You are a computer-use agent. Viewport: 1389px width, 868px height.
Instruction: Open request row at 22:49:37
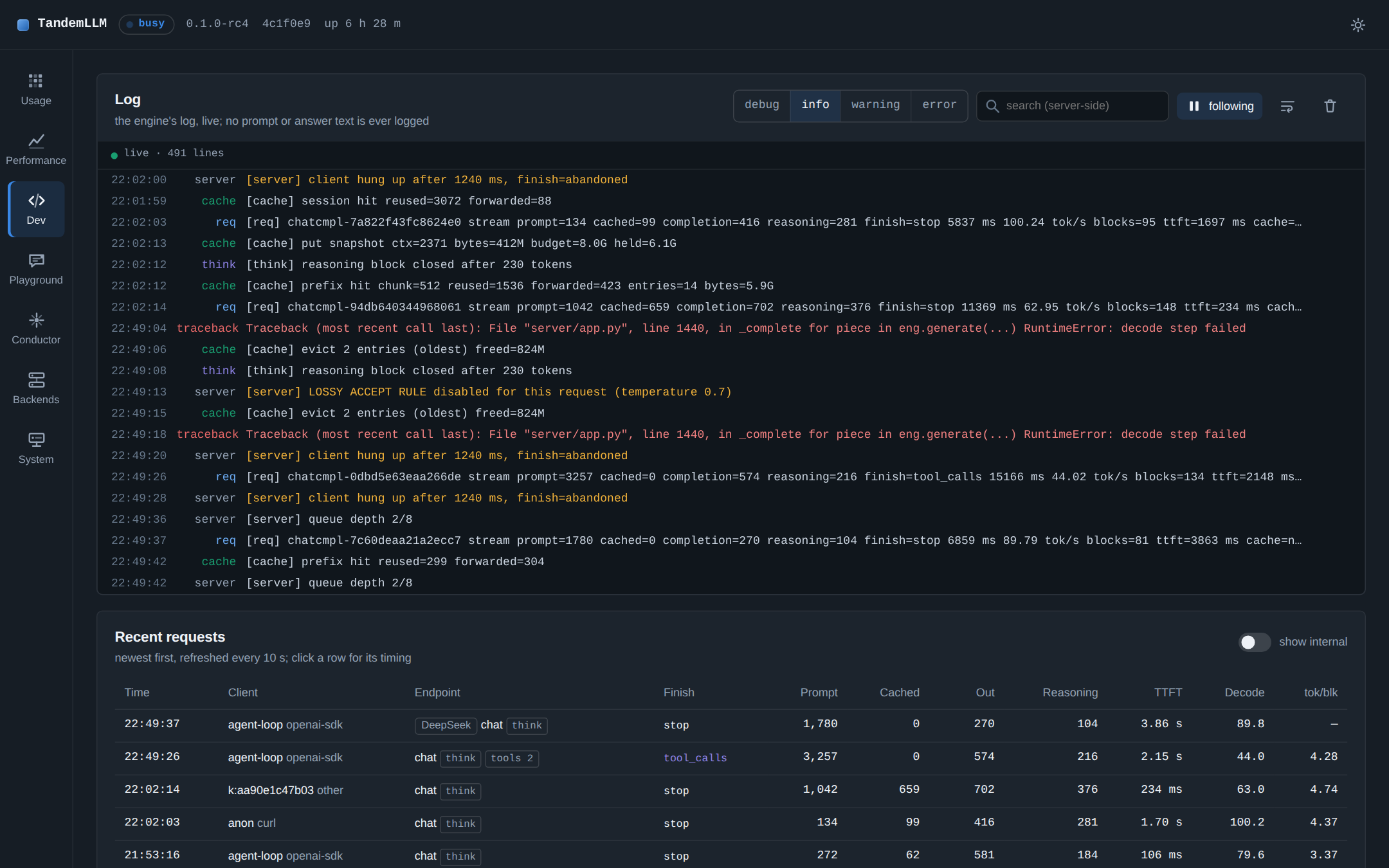[731, 725]
